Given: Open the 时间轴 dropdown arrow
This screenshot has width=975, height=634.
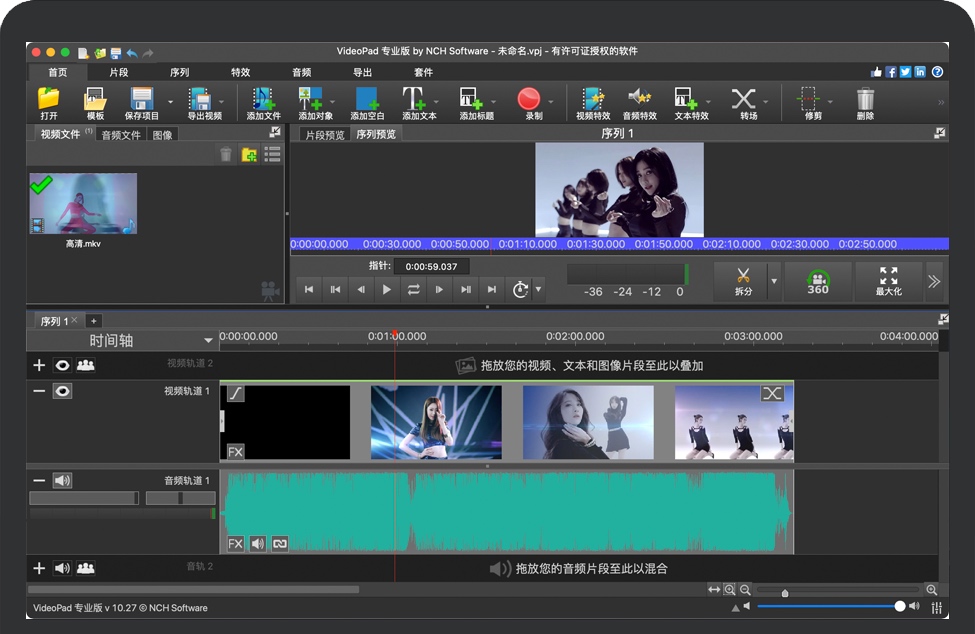Looking at the screenshot, I should point(208,338).
